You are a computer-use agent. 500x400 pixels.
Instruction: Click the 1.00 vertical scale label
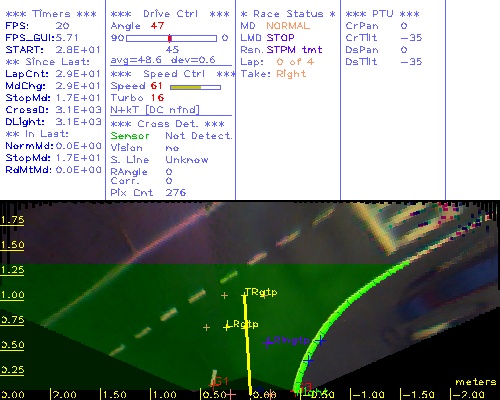(12, 295)
